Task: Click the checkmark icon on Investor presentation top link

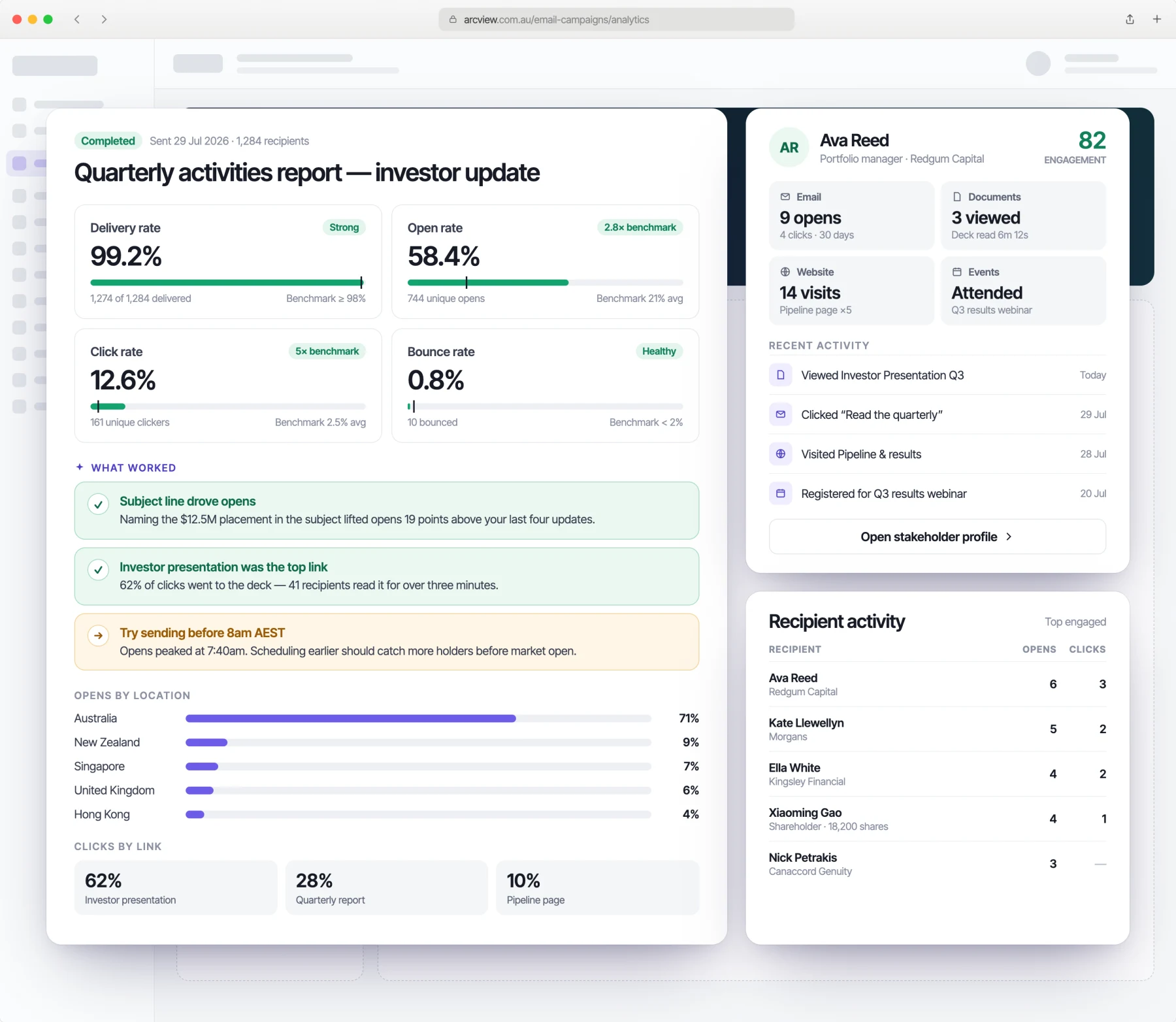Action: pyautogui.click(x=98, y=570)
